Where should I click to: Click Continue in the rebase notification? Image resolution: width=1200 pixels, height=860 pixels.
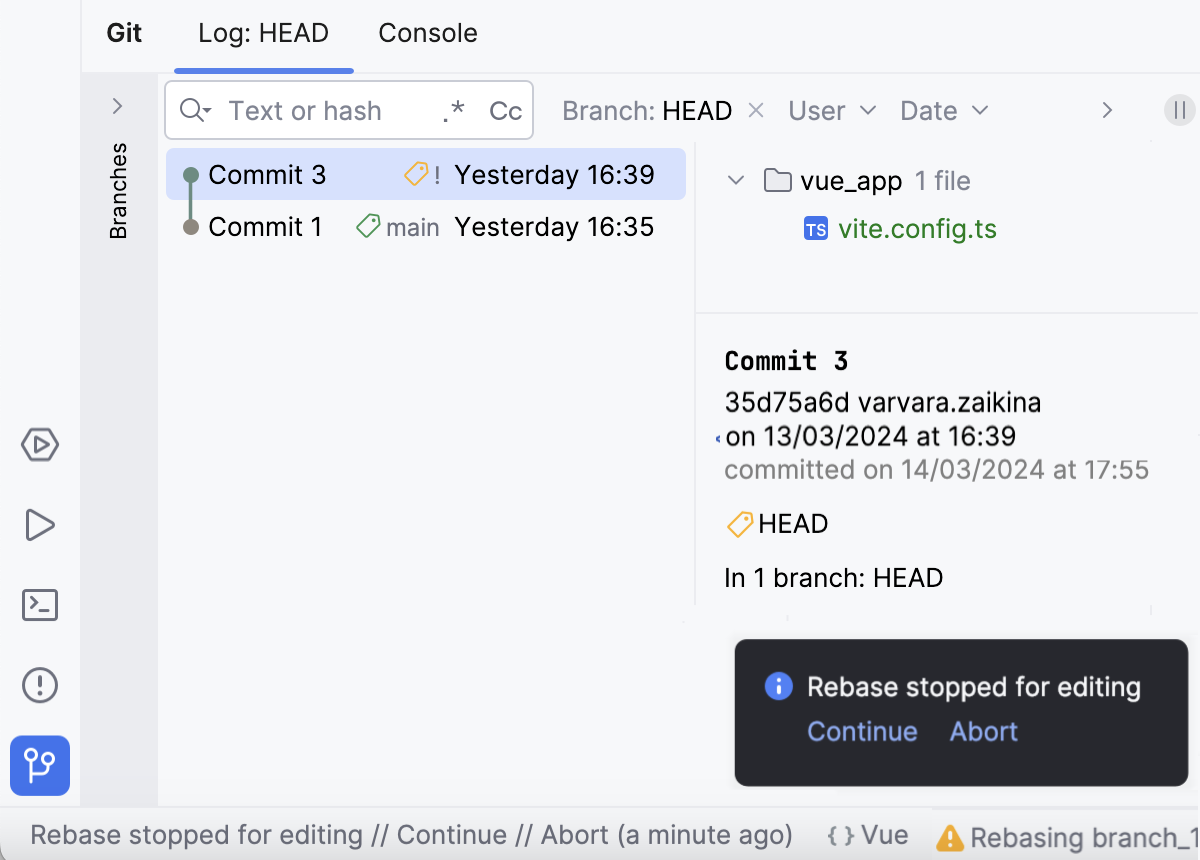tap(862, 731)
